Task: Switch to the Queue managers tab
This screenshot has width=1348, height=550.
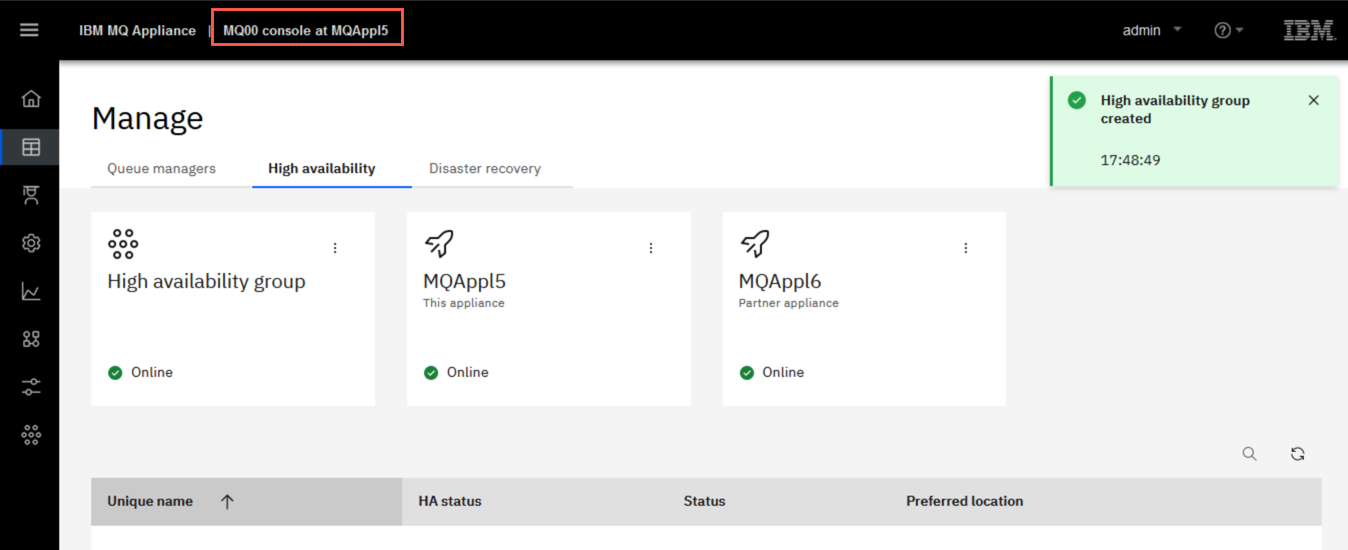Action: (x=162, y=168)
